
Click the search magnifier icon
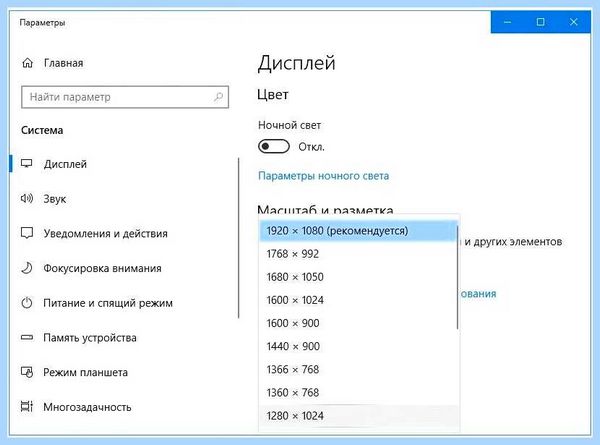218,97
